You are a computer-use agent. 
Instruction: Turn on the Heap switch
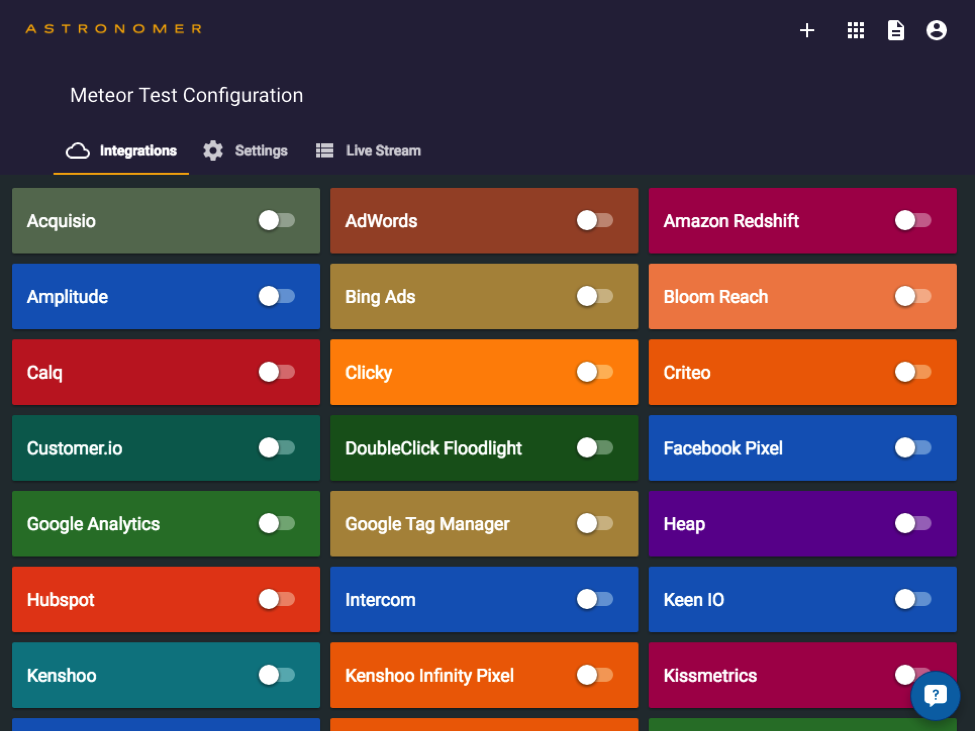[x=913, y=523]
